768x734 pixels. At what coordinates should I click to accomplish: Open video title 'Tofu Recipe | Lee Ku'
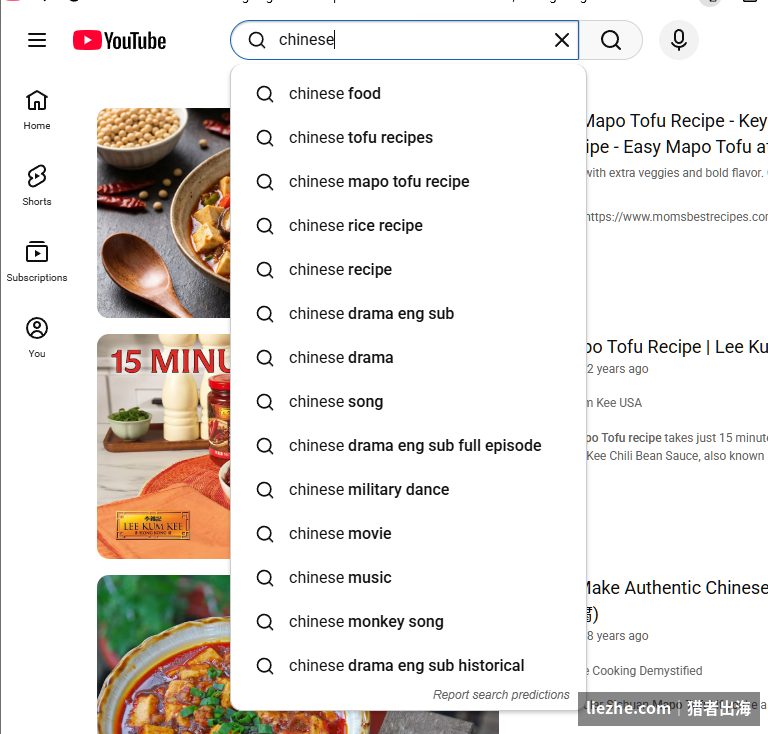[x=676, y=347]
